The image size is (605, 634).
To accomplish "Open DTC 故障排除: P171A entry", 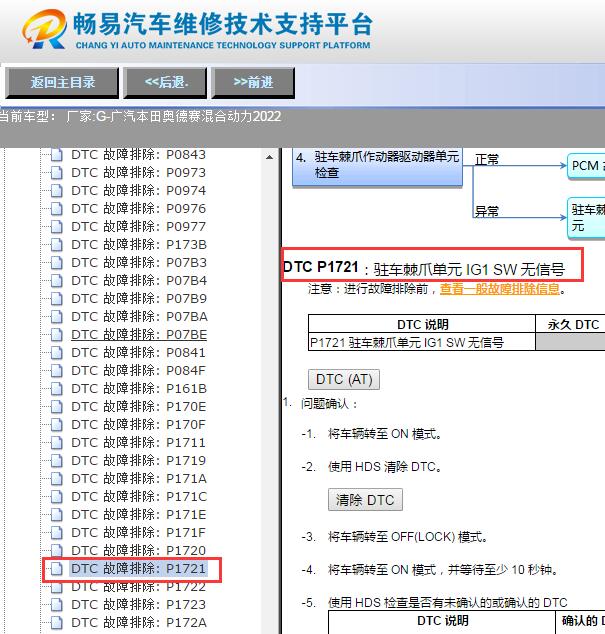I will click(x=139, y=478).
